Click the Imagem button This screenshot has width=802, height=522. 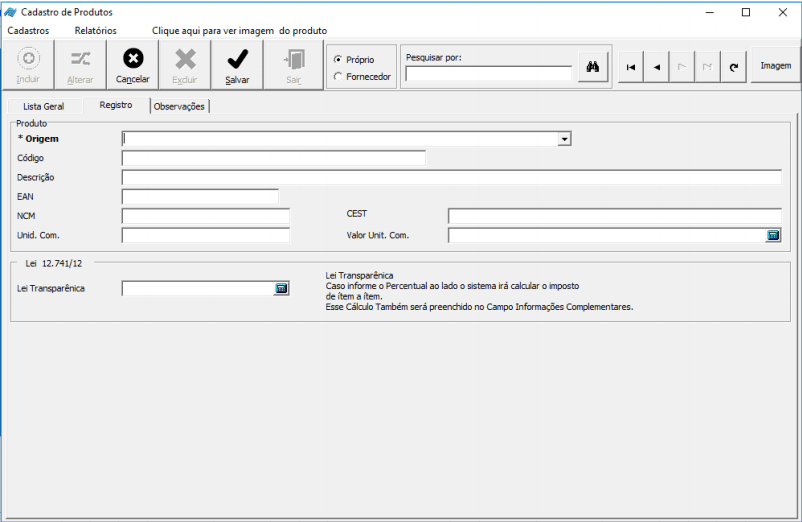click(x=775, y=66)
